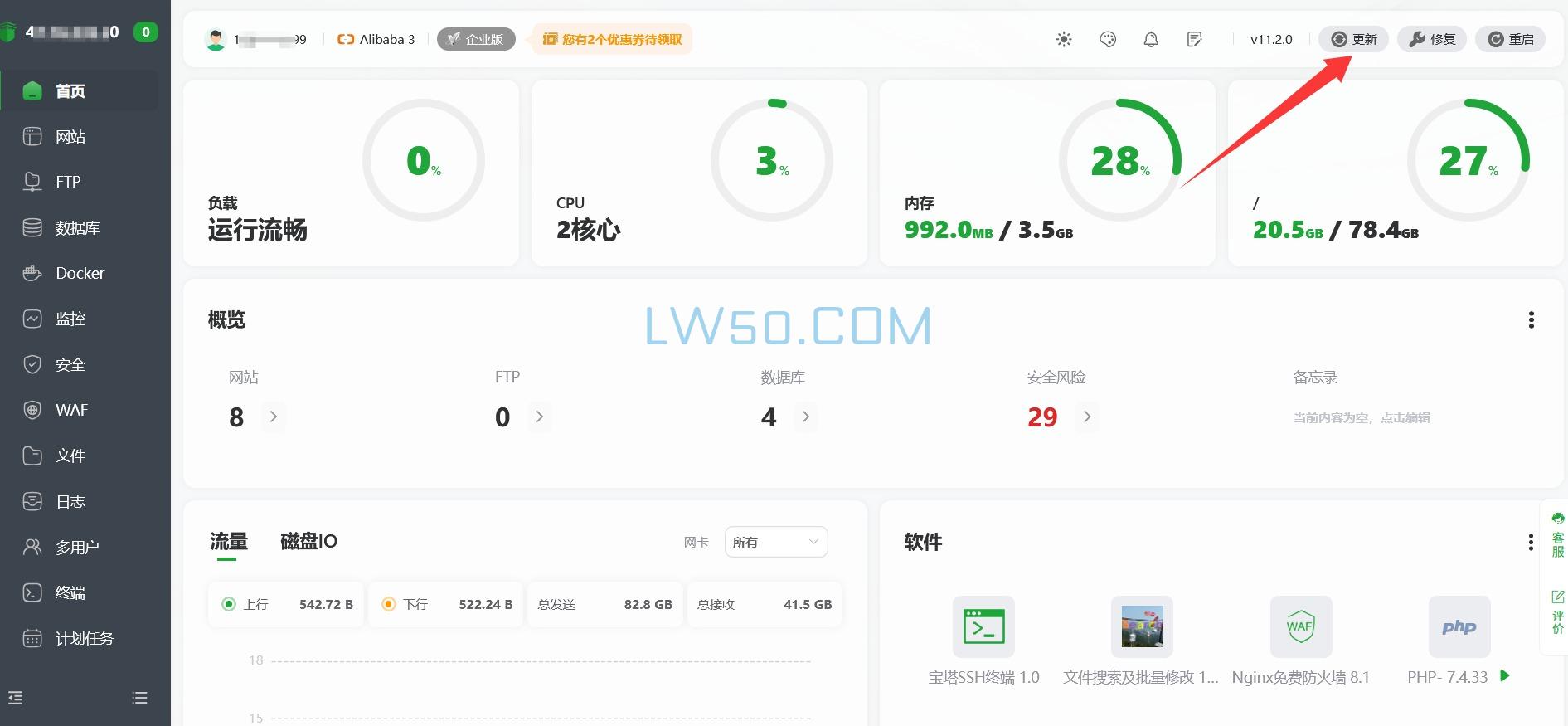The image size is (1568, 726).
Task: Open the 网卡 所有 dropdown
Action: pyautogui.click(x=776, y=542)
